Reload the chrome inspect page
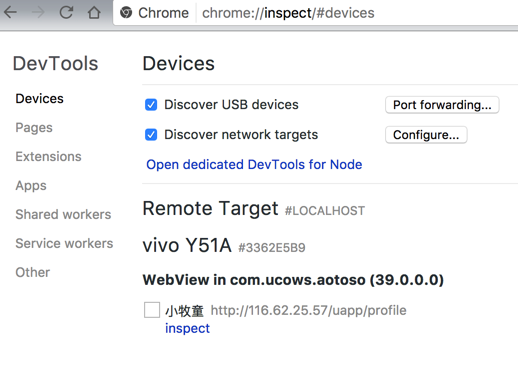The height and width of the screenshot is (372, 518). 66,13
